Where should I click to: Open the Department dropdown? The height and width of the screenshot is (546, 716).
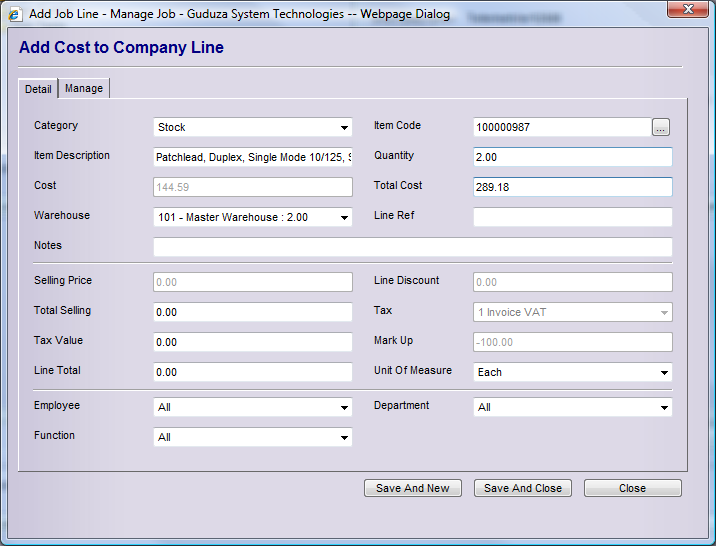click(572, 408)
